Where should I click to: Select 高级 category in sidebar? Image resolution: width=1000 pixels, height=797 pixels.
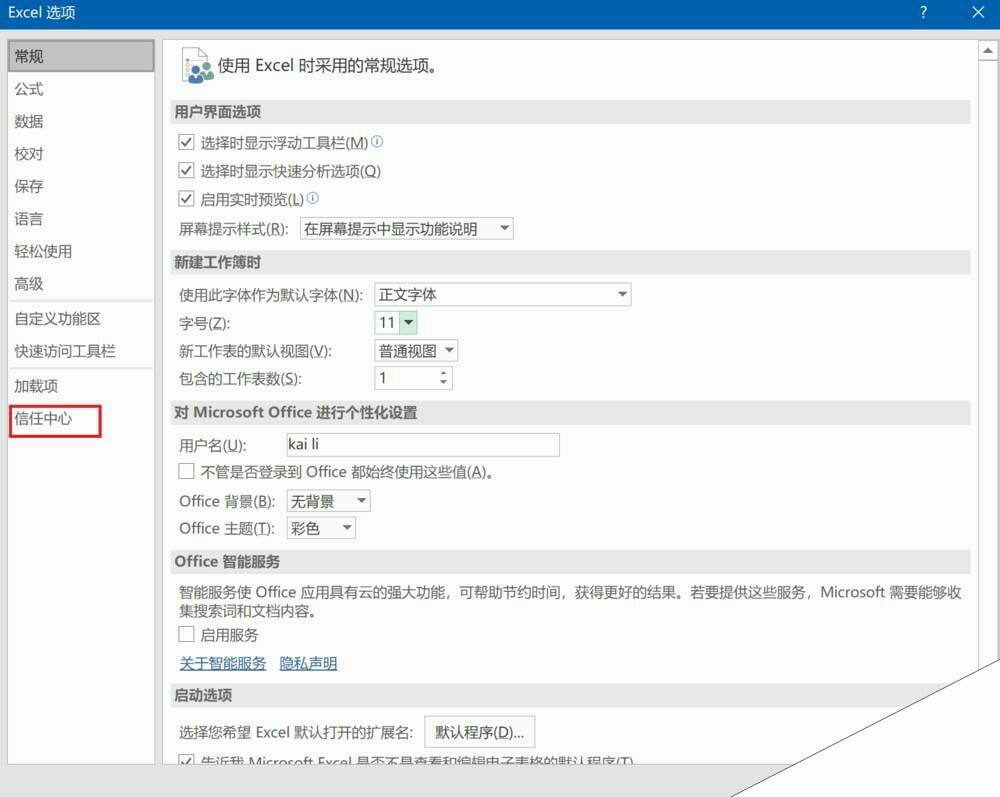pyautogui.click(x=81, y=284)
